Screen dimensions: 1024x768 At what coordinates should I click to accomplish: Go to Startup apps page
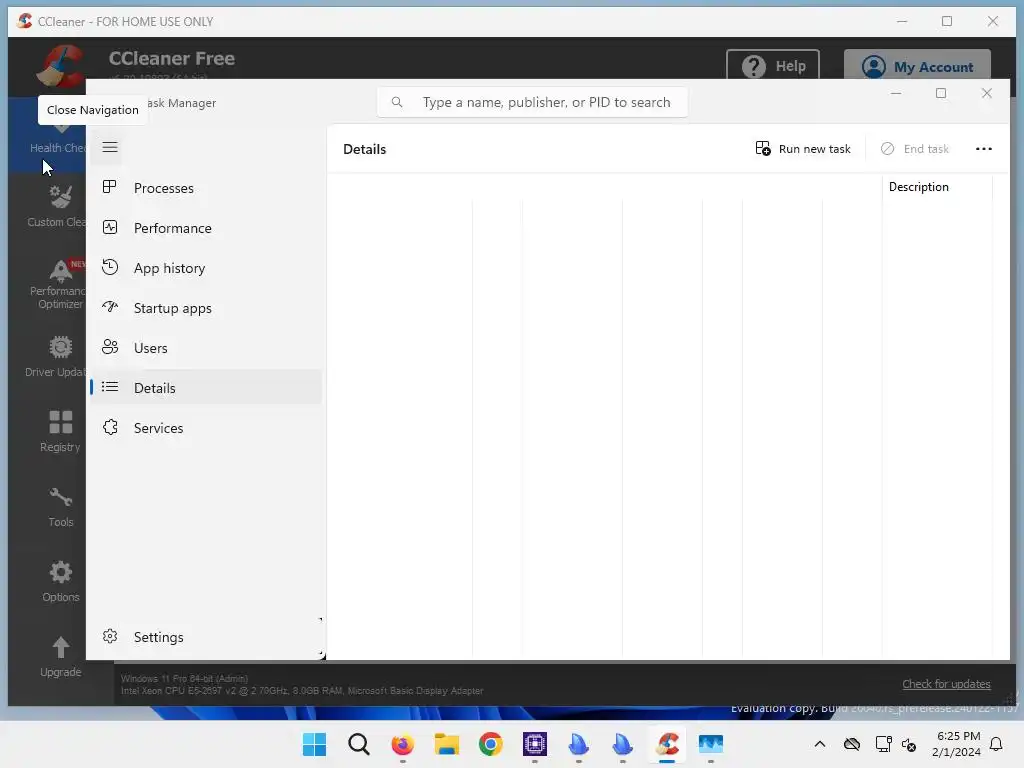(x=206, y=308)
